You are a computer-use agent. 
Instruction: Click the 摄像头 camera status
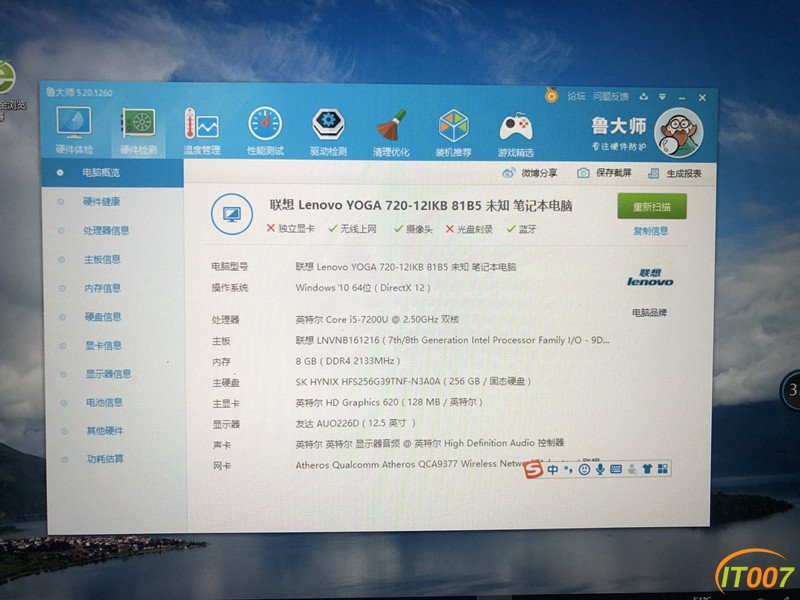(413, 229)
